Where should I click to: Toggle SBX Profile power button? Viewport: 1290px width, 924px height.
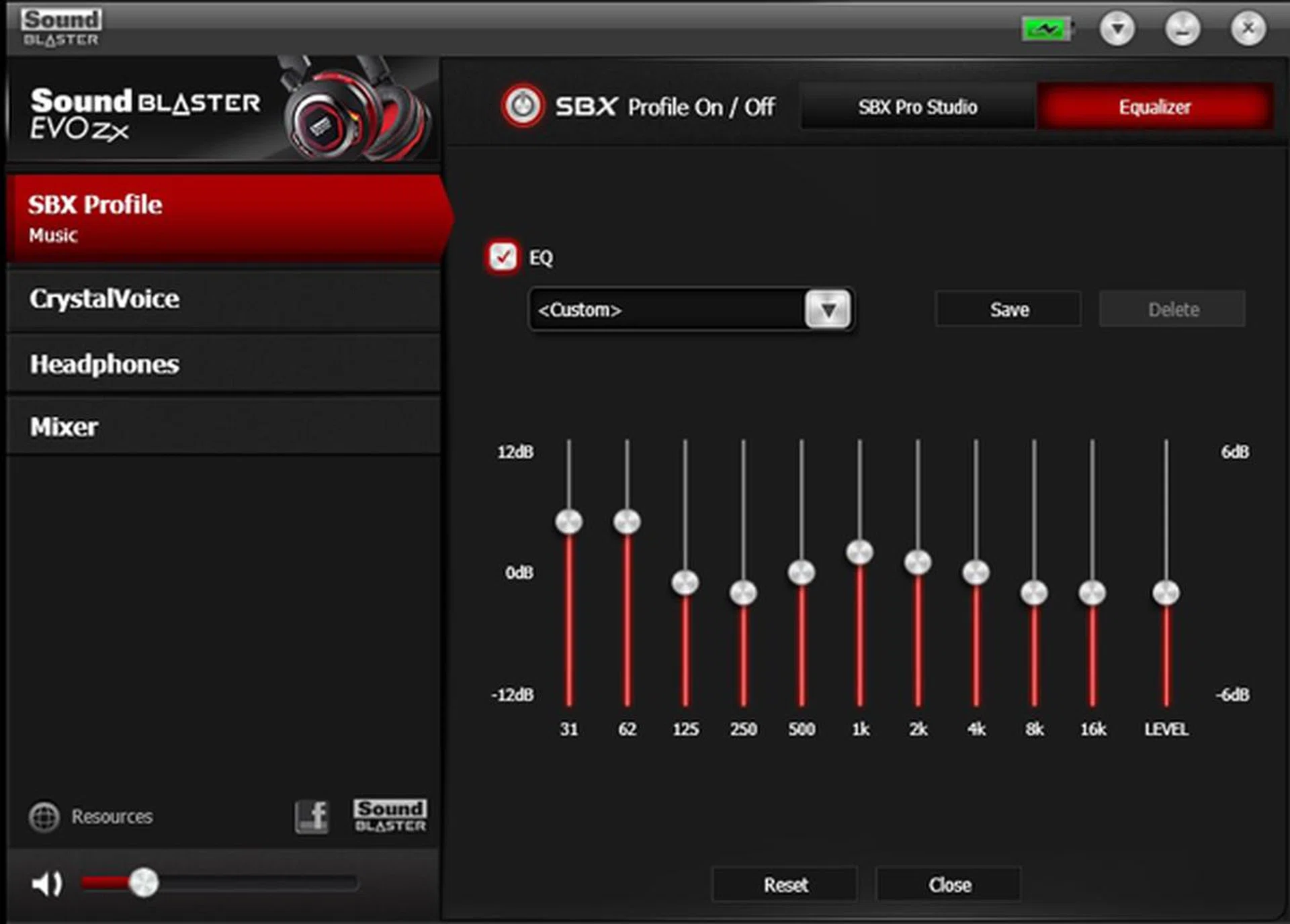tap(523, 106)
